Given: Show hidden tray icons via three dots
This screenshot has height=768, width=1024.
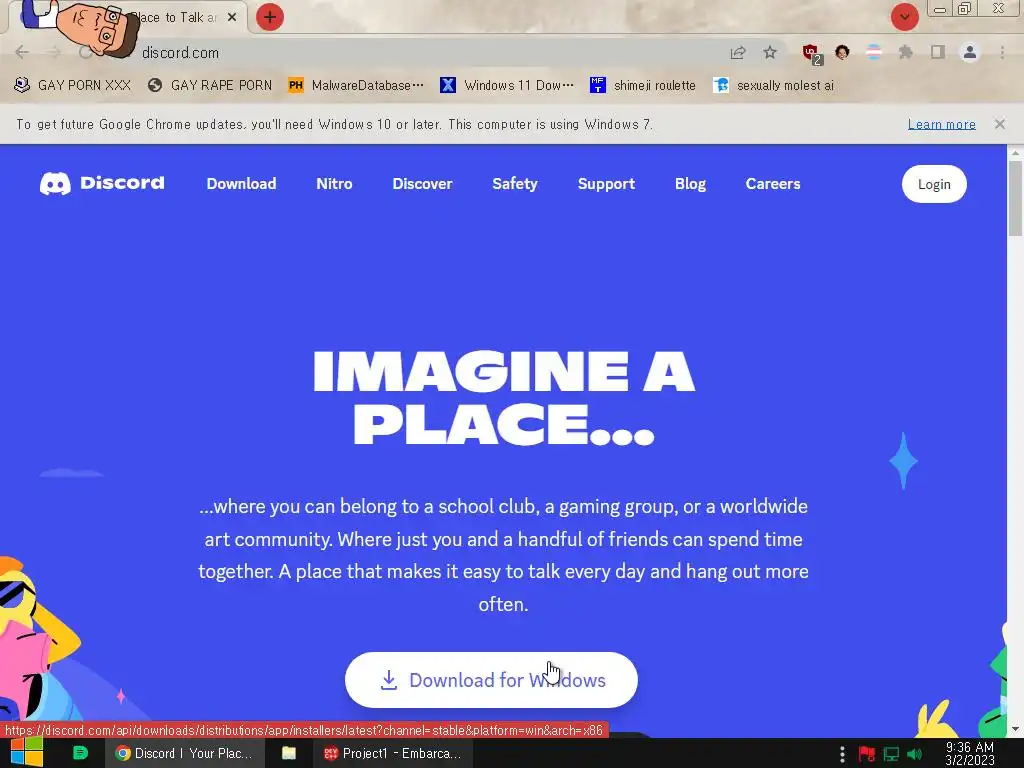Looking at the screenshot, I should point(842,754).
